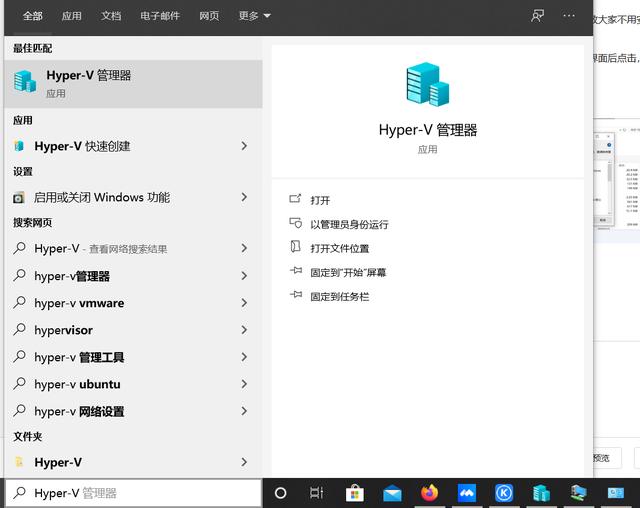Image resolution: width=640 pixels, height=508 pixels.
Task: Open Hyper-V Manager icon on taskbar
Action: click(541, 493)
